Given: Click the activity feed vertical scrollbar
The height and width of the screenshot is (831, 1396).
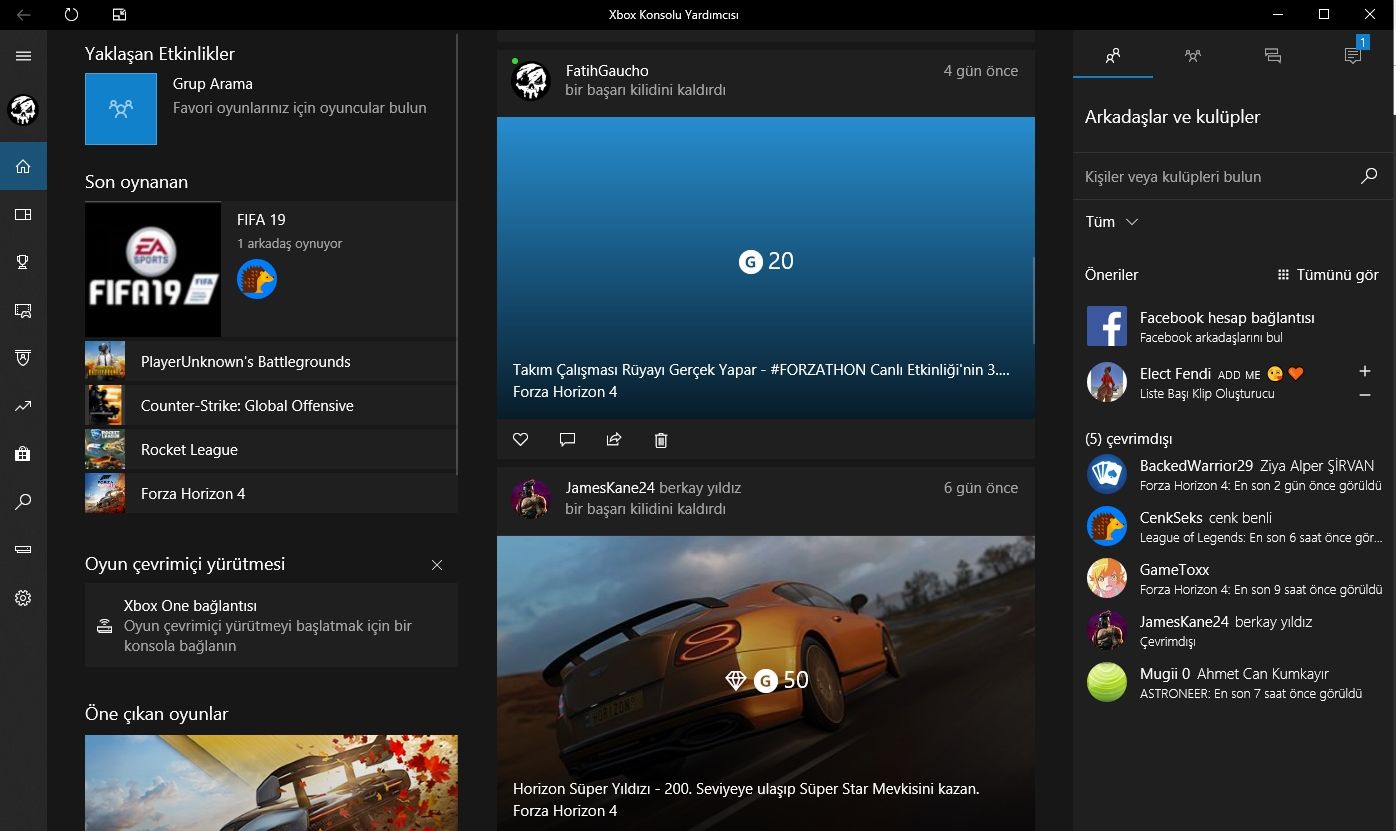Looking at the screenshot, I should pos(1034,300).
